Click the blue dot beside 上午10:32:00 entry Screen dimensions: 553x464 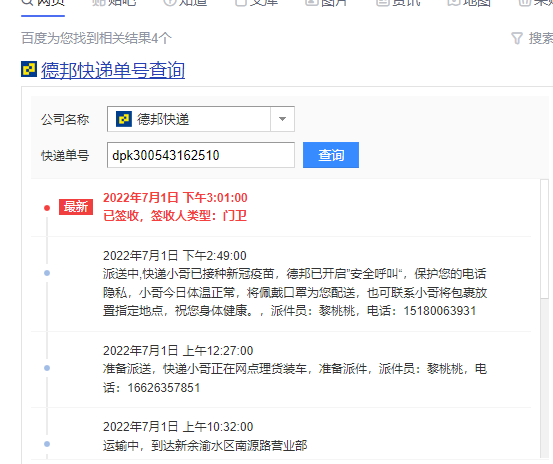47,444
